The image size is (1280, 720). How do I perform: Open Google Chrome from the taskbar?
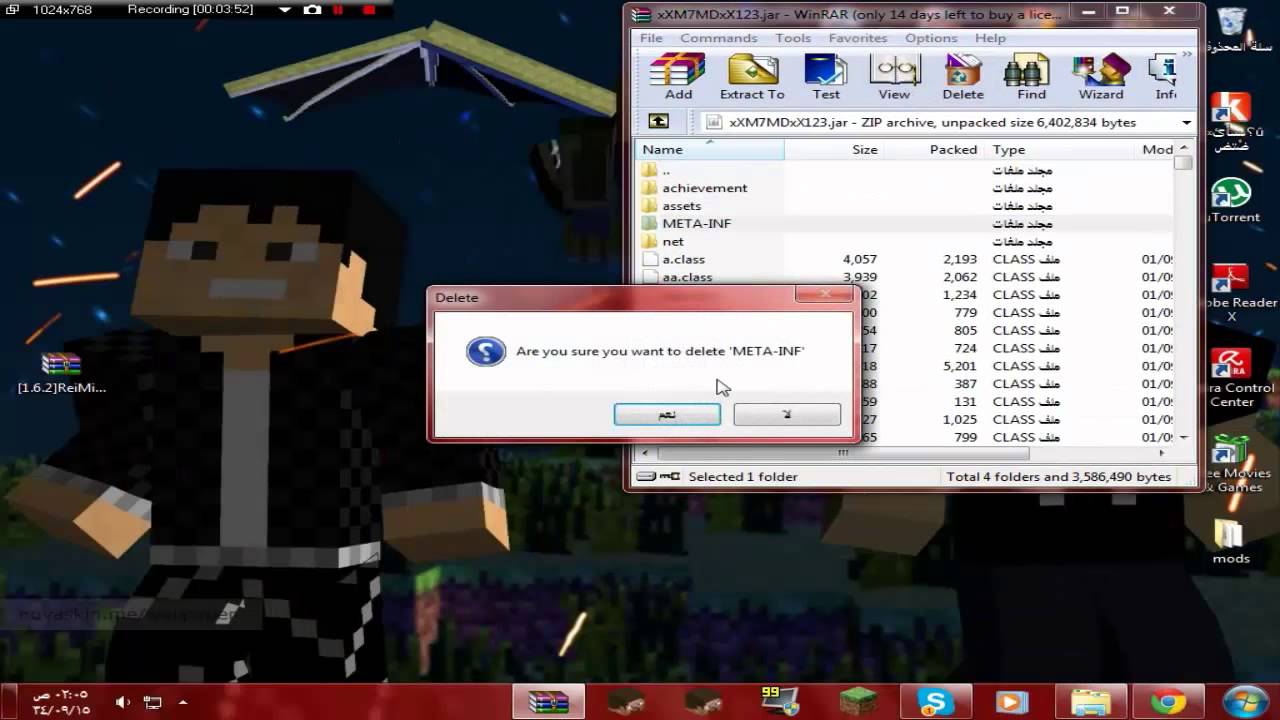[x=1167, y=702]
